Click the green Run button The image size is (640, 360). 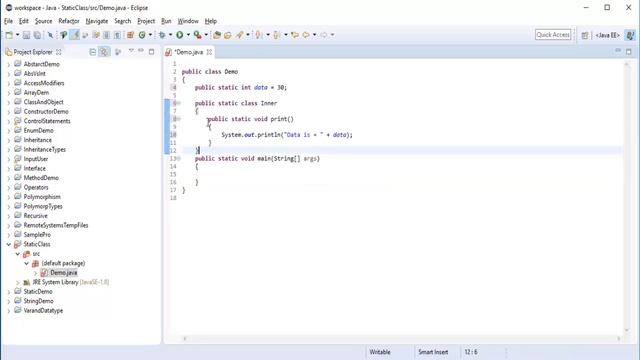[x=180, y=35]
